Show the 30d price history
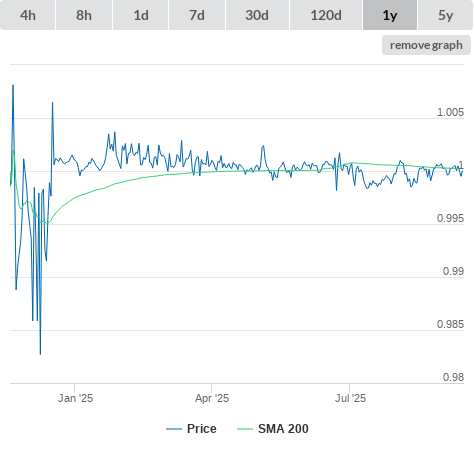The width and height of the screenshot is (474, 455). (257, 15)
